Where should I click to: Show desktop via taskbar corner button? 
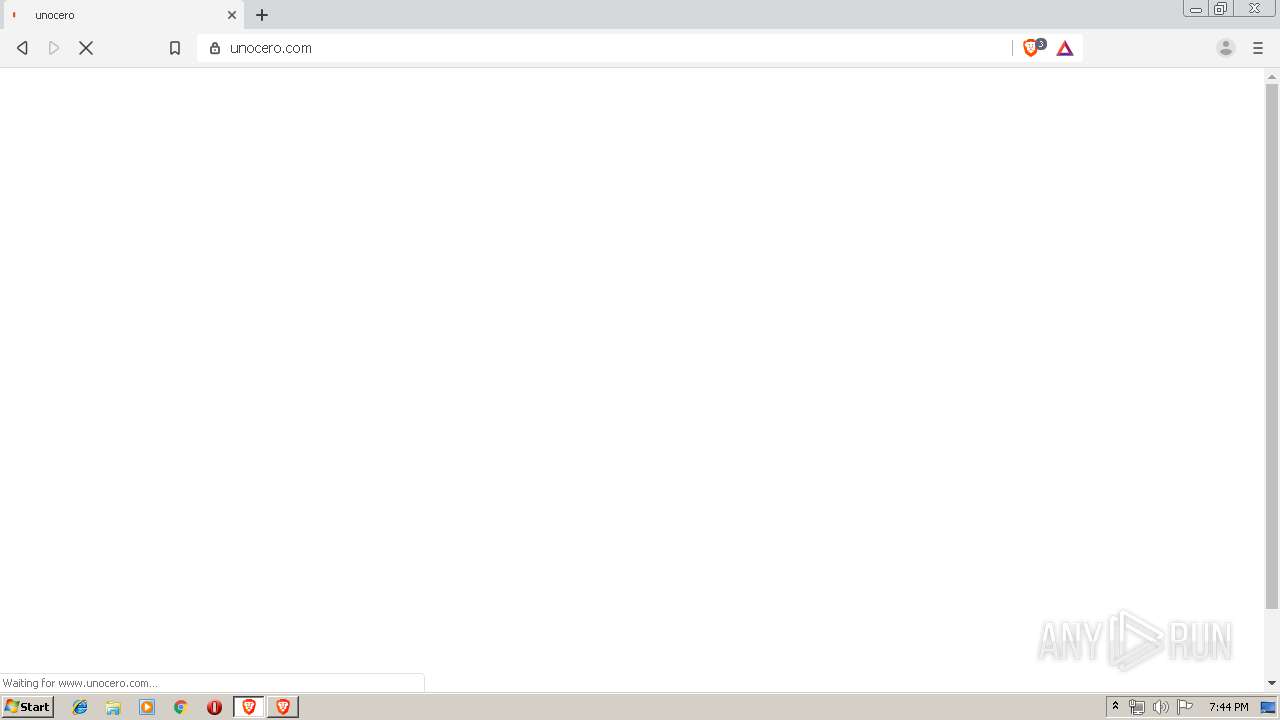pos(1269,707)
